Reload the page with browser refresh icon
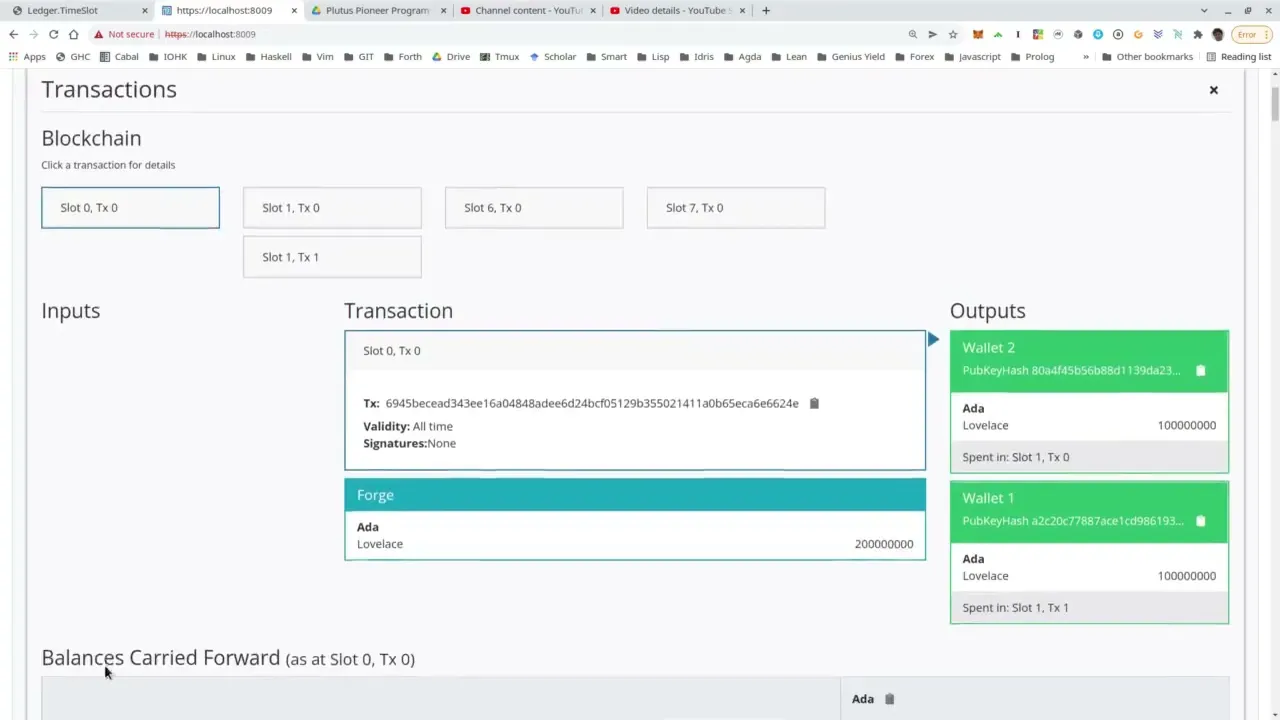This screenshot has height=720, width=1280. point(53,34)
